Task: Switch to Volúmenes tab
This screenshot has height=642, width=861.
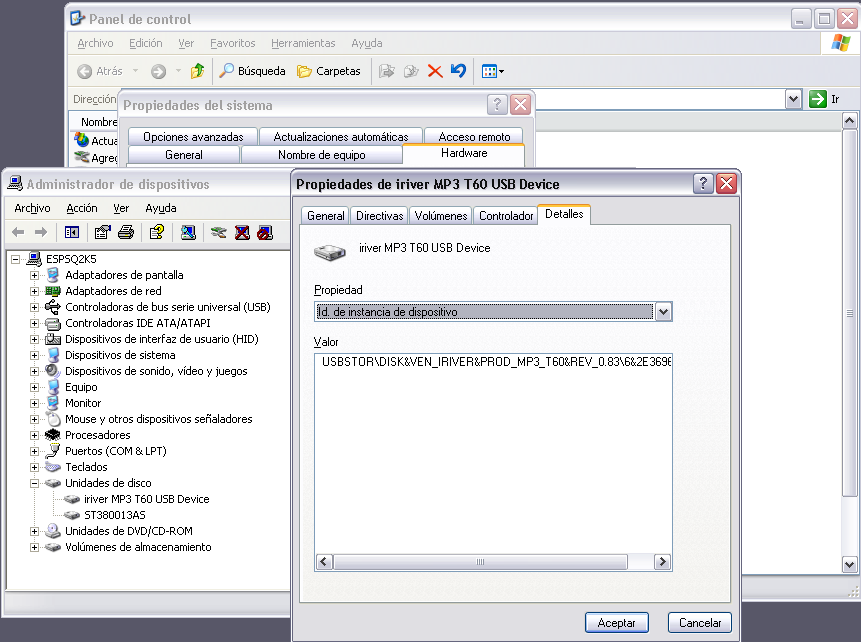Action: point(441,216)
